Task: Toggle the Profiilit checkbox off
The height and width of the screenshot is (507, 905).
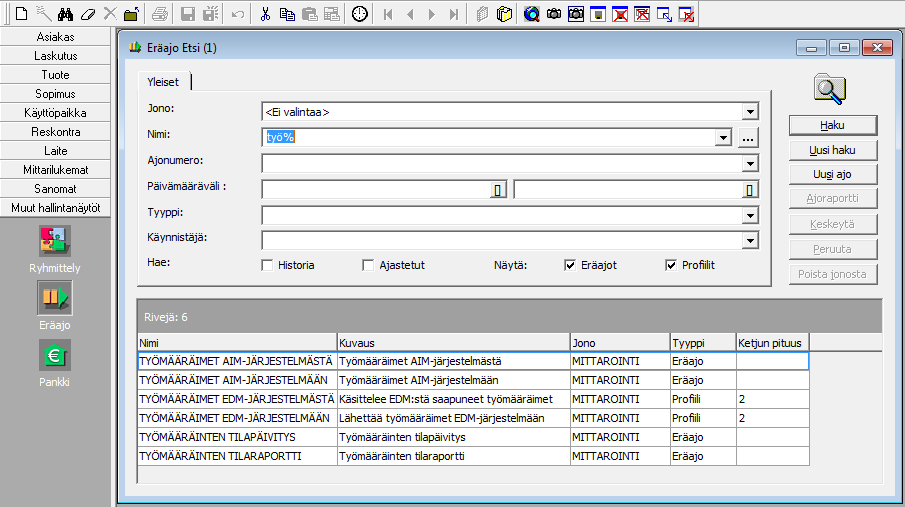Action: click(x=671, y=265)
